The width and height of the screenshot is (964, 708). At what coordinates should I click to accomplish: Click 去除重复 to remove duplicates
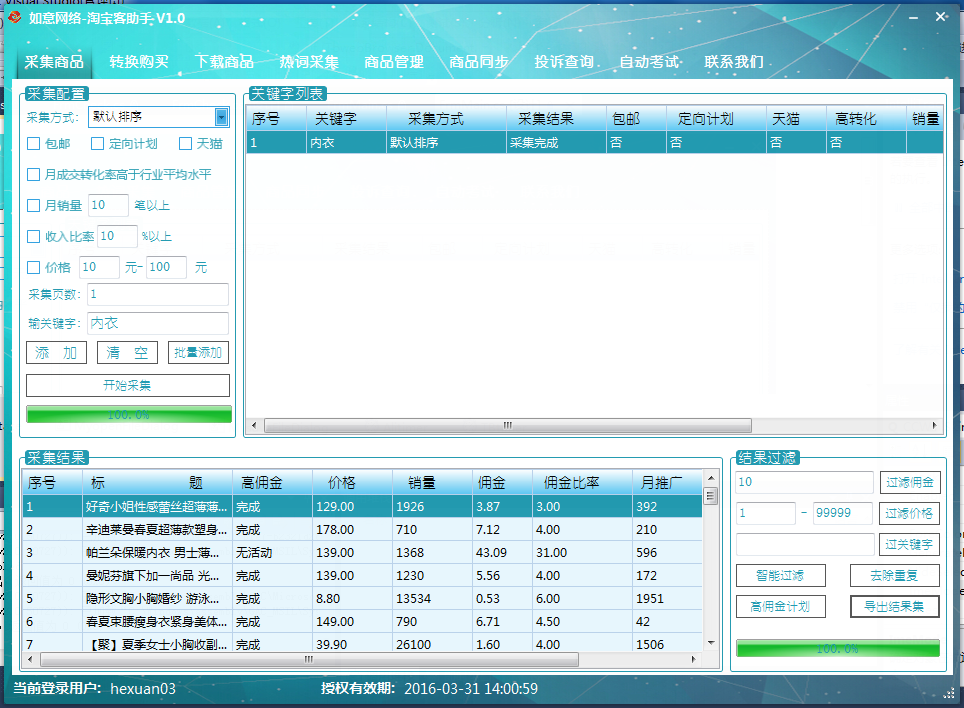[x=894, y=575]
